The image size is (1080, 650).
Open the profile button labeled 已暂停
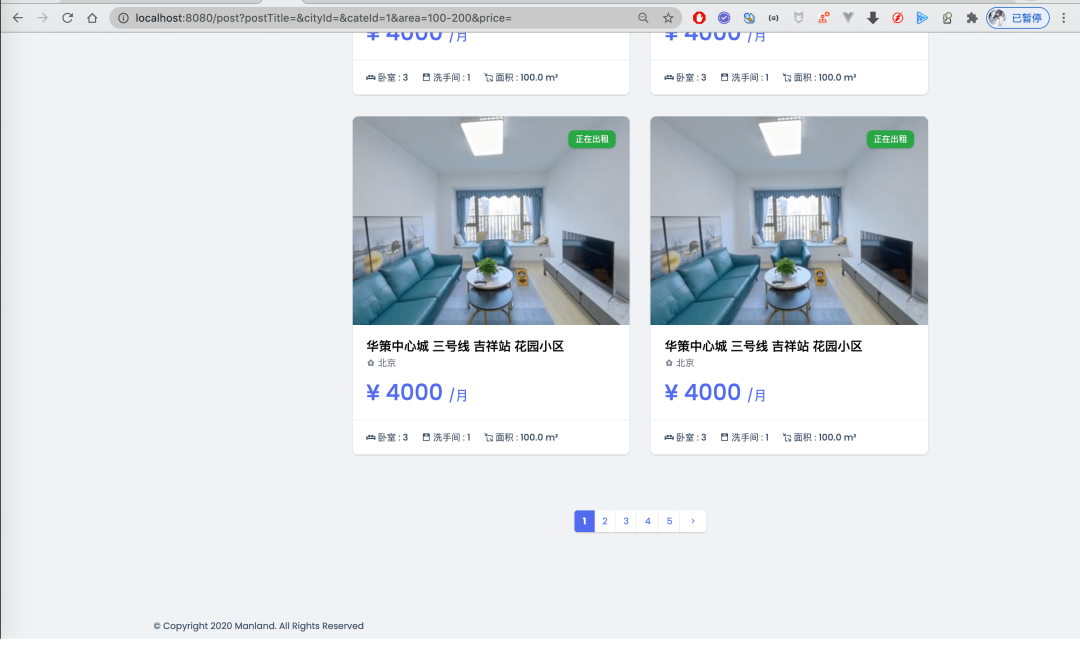[1018, 18]
